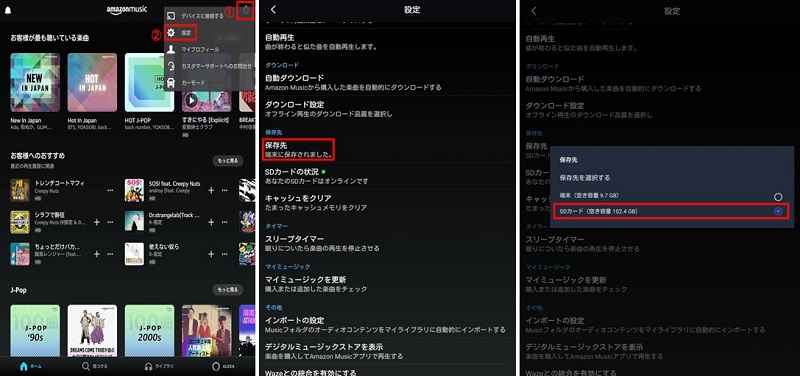Tap マイミュージックを更新 in the undimmed settings list
The height and width of the screenshot is (376, 800).
tap(387, 284)
